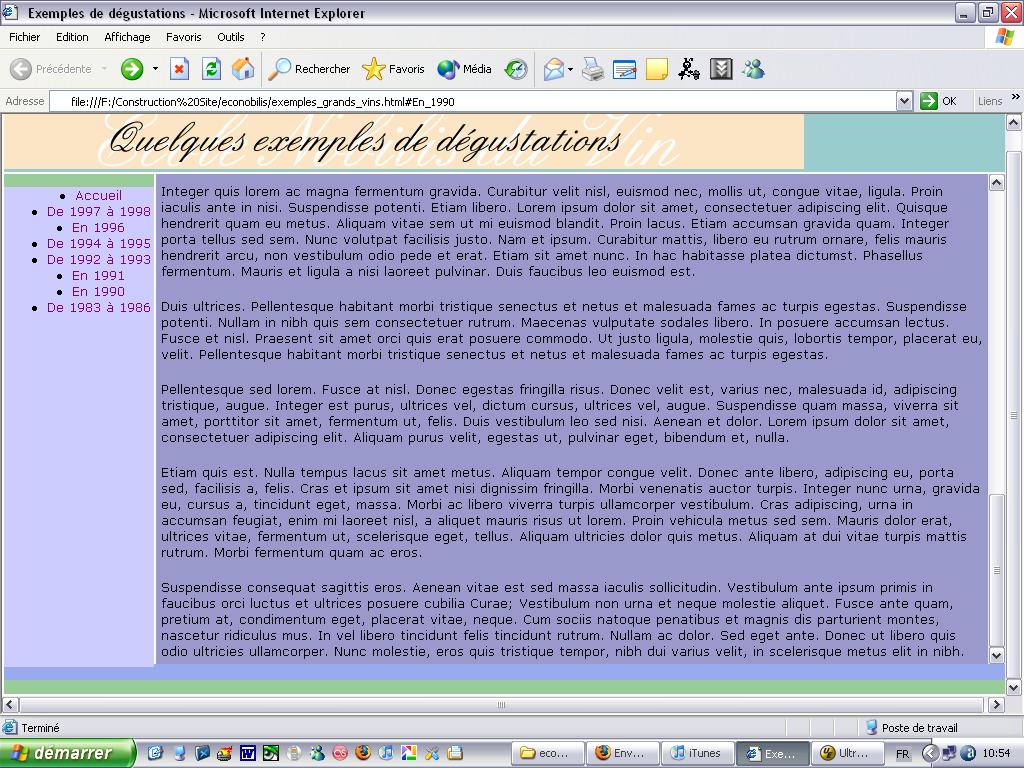The image size is (1024, 768).
Task: Expand the Forward button history dropdown
Action: click(155, 69)
